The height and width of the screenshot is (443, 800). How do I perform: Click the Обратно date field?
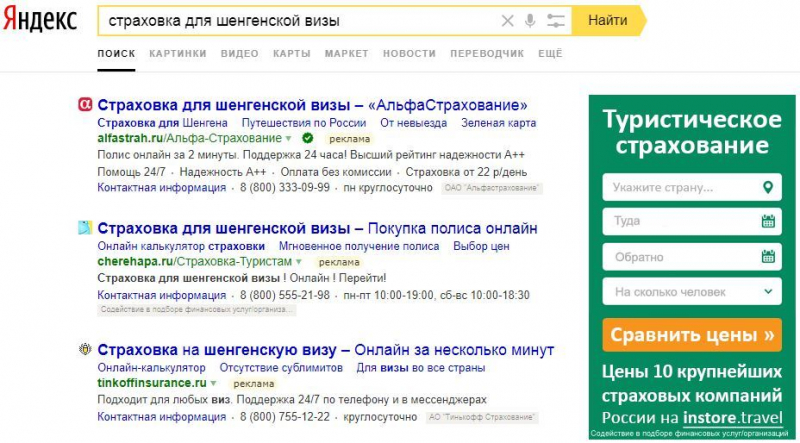click(x=692, y=256)
